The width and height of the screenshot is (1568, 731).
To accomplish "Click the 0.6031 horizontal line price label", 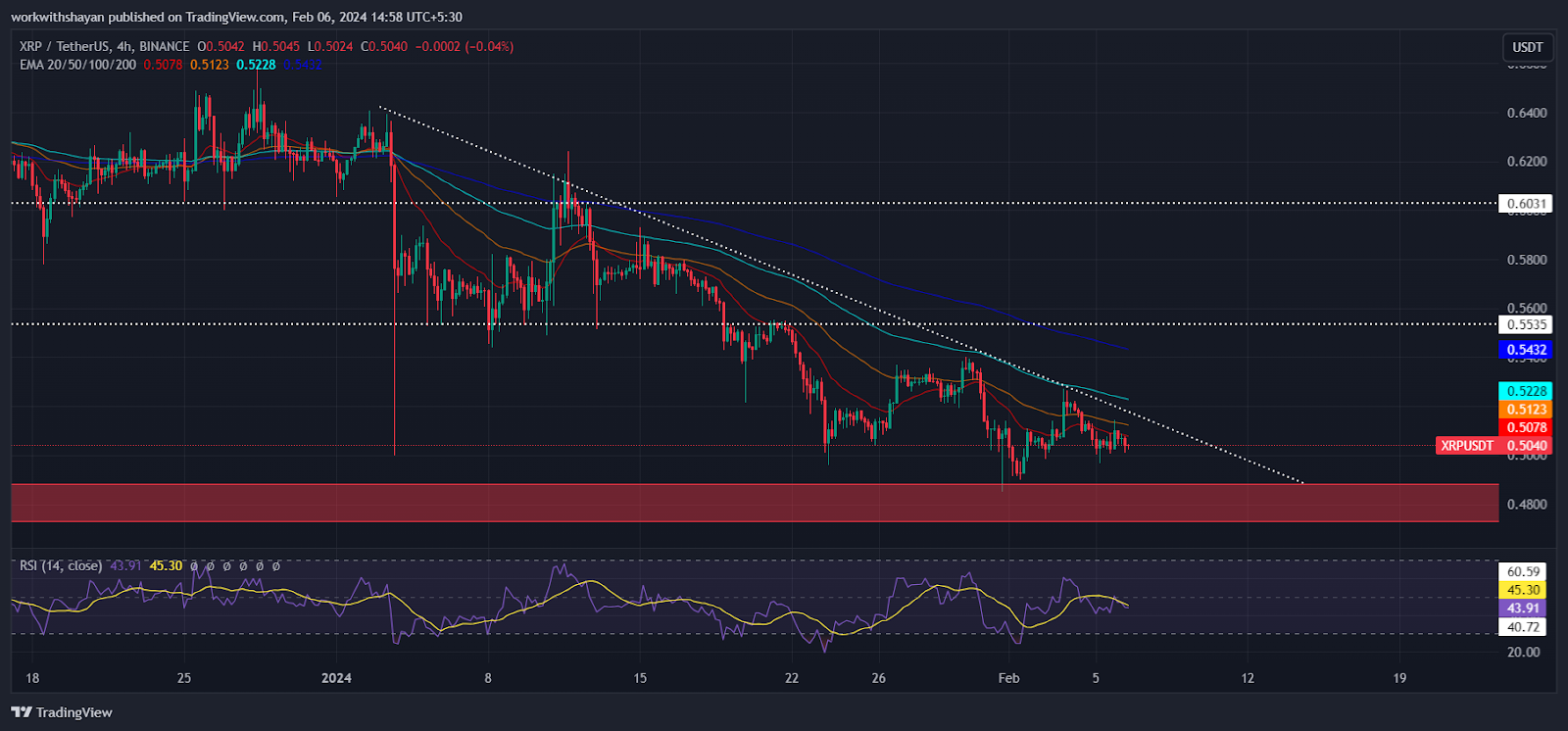I will pyautogui.click(x=1526, y=204).
